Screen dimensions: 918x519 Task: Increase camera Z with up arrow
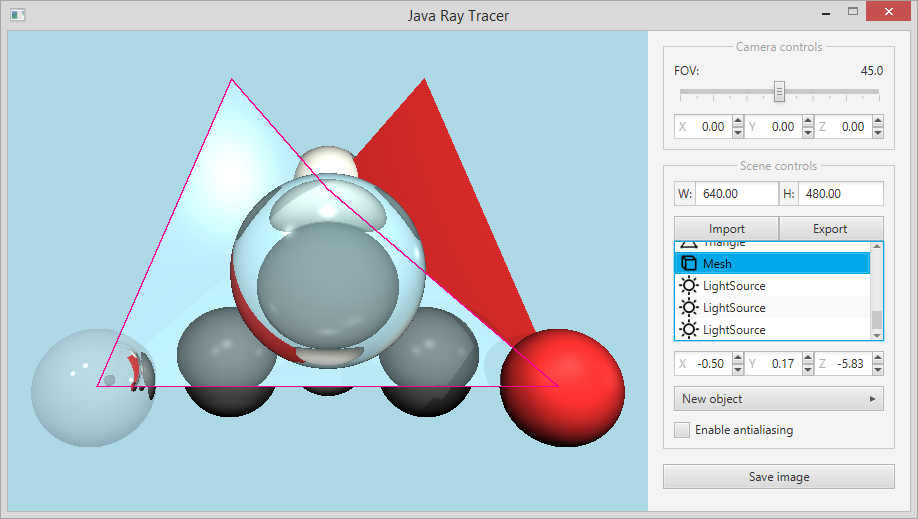tap(878, 121)
